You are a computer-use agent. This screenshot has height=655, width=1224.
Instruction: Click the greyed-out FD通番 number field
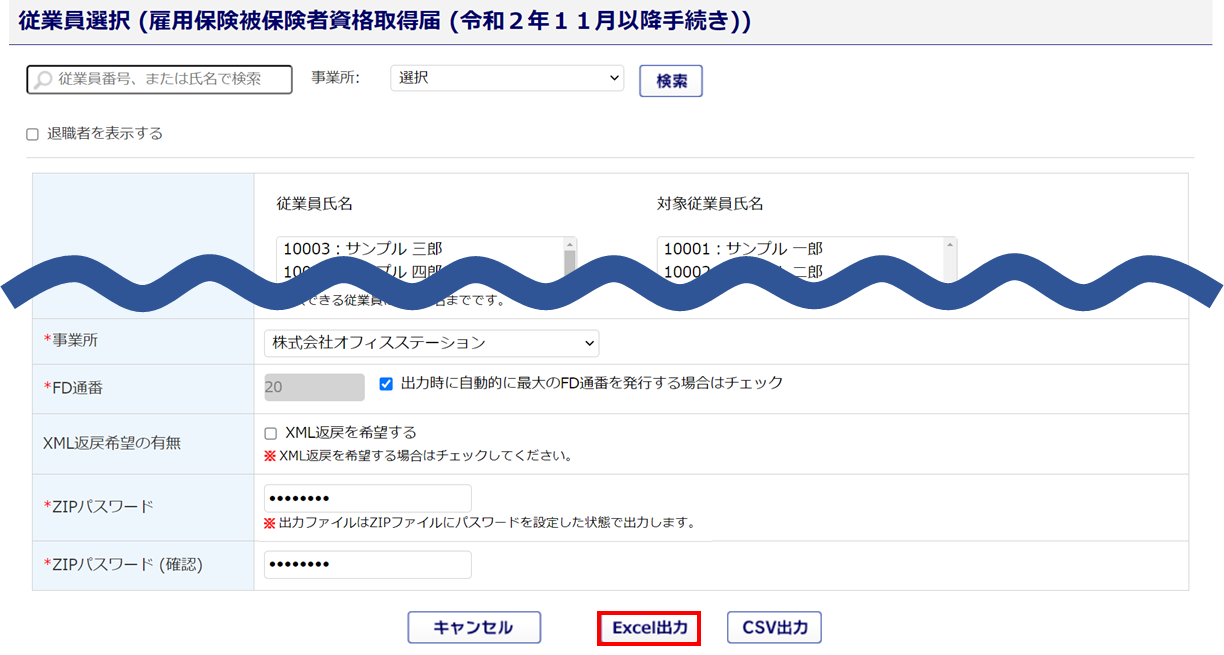tap(314, 387)
